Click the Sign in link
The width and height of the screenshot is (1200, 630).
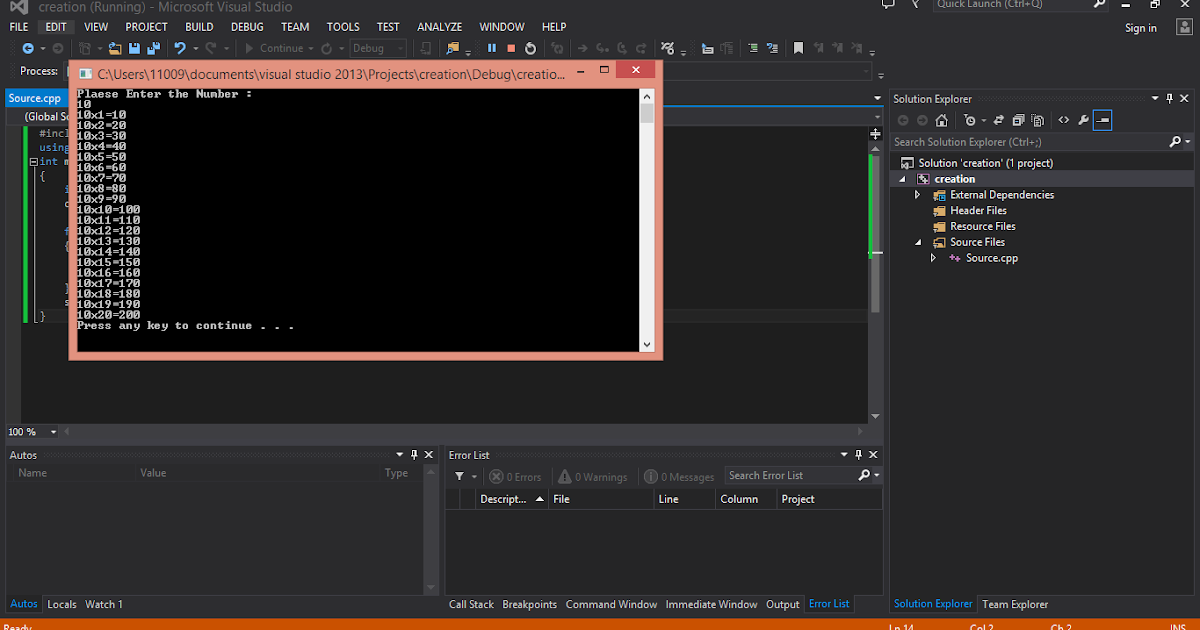coord(1141,28)
